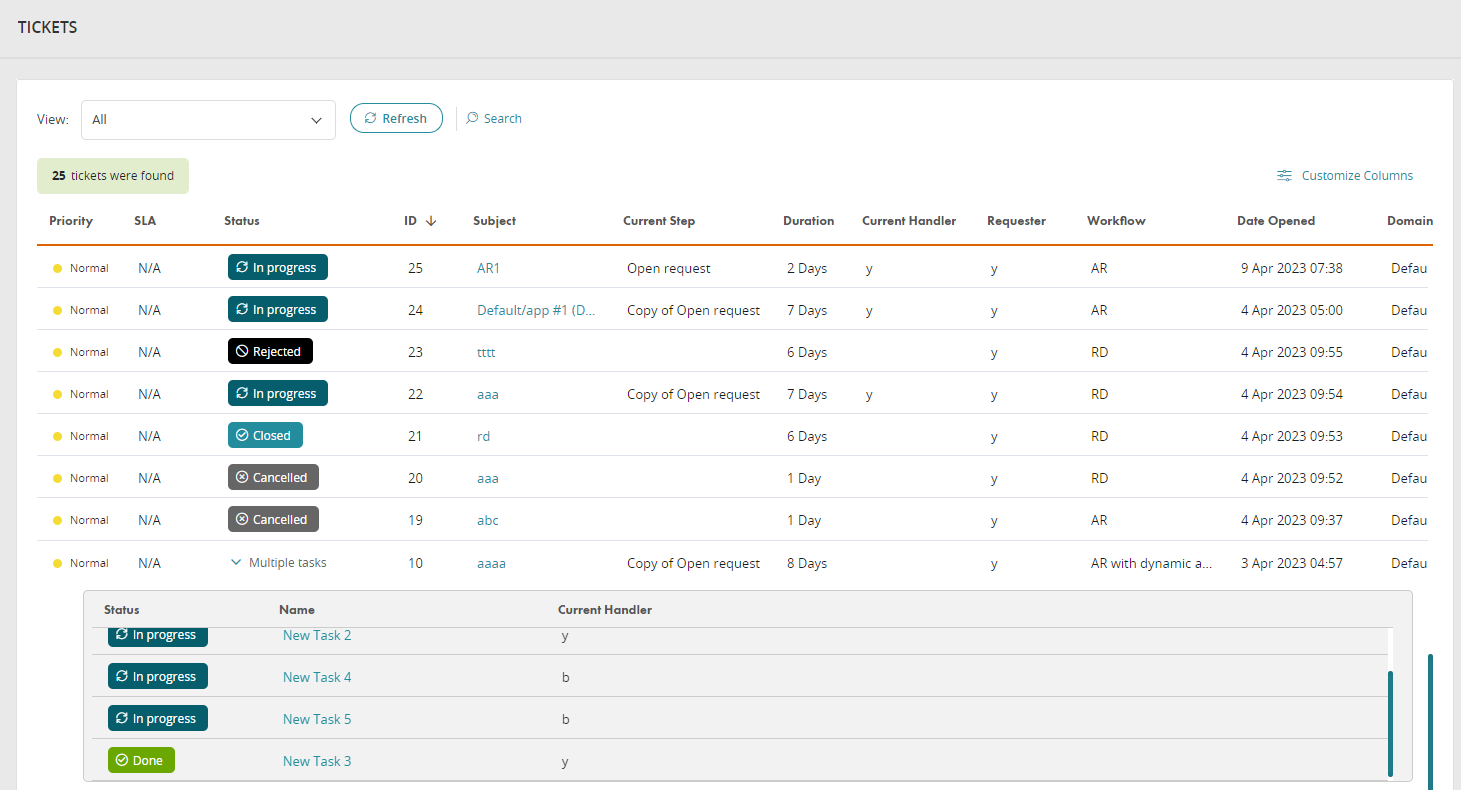Click the ID sort arrow icon
1461x790 pixels.
click(431, 221)
